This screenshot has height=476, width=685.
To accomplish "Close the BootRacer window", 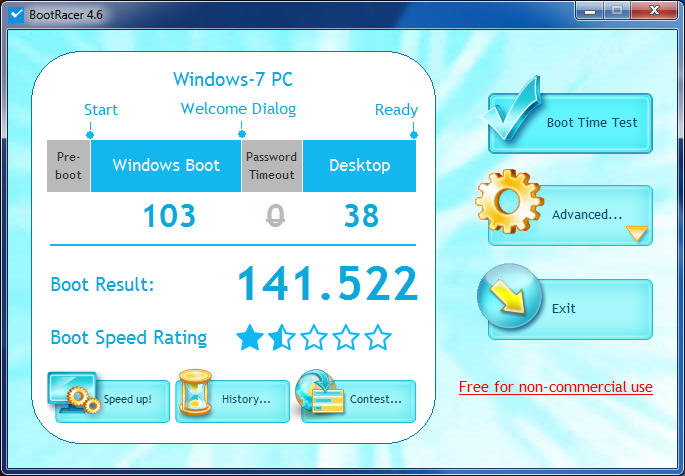I will pos(654,10).
